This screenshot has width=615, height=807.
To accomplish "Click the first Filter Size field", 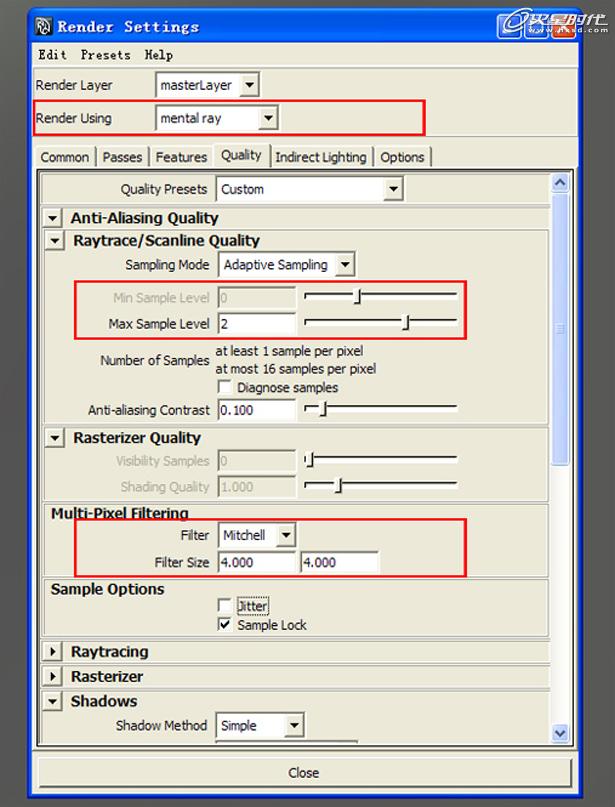I will coord(257,562).
